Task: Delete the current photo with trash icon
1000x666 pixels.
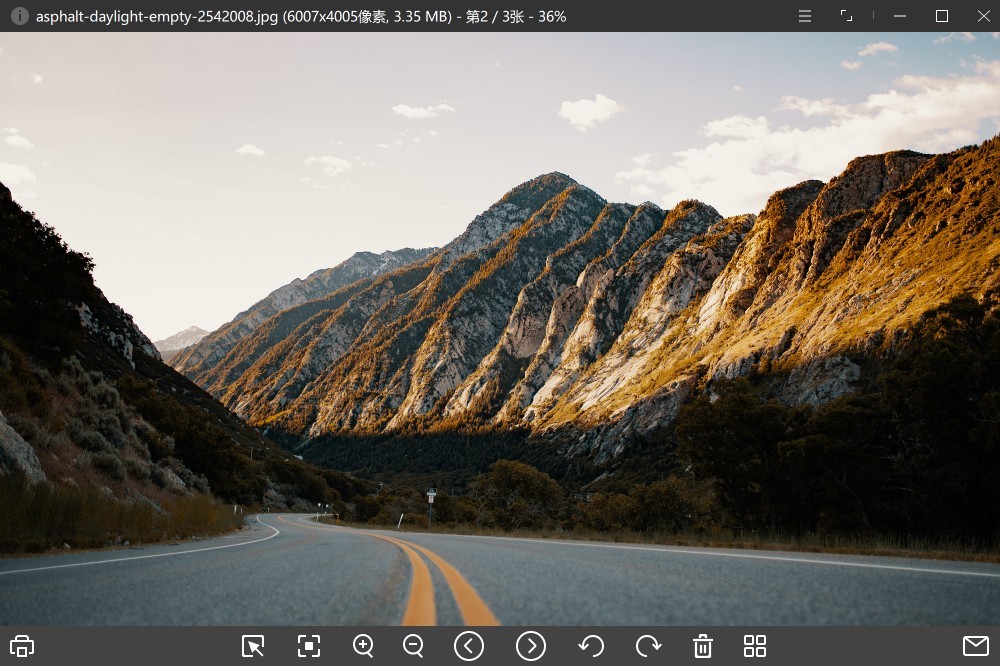Action: click(x=703, y=646)
